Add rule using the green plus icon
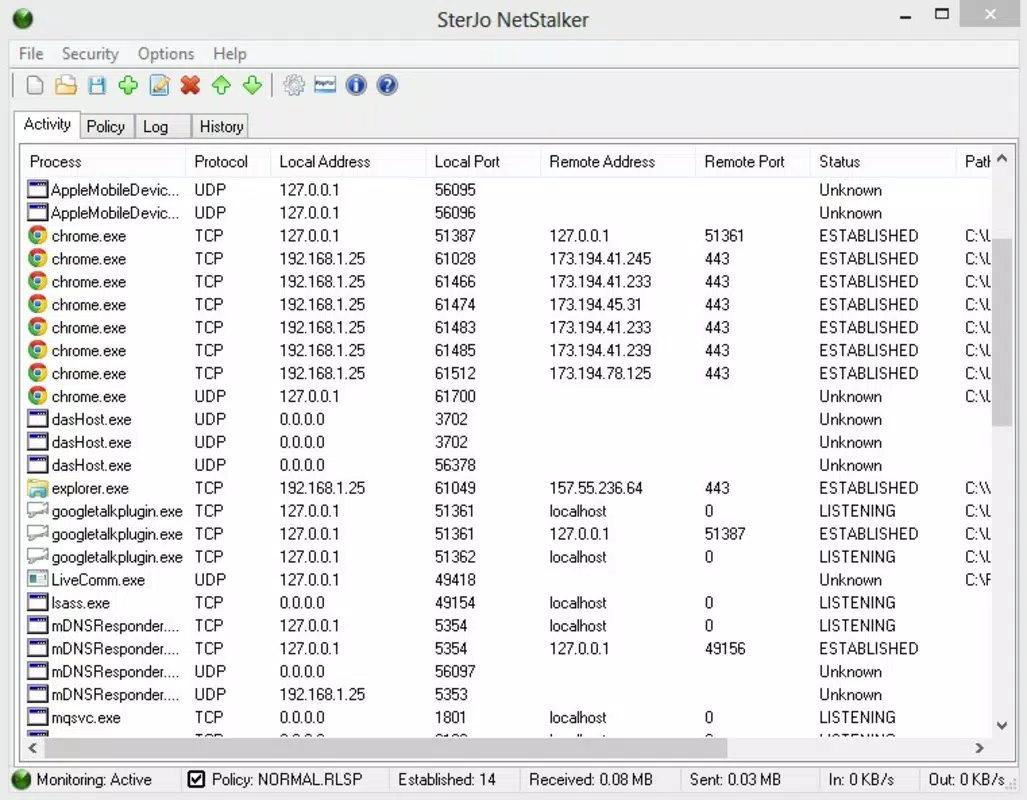1027x800 pixels. (128, 85)
